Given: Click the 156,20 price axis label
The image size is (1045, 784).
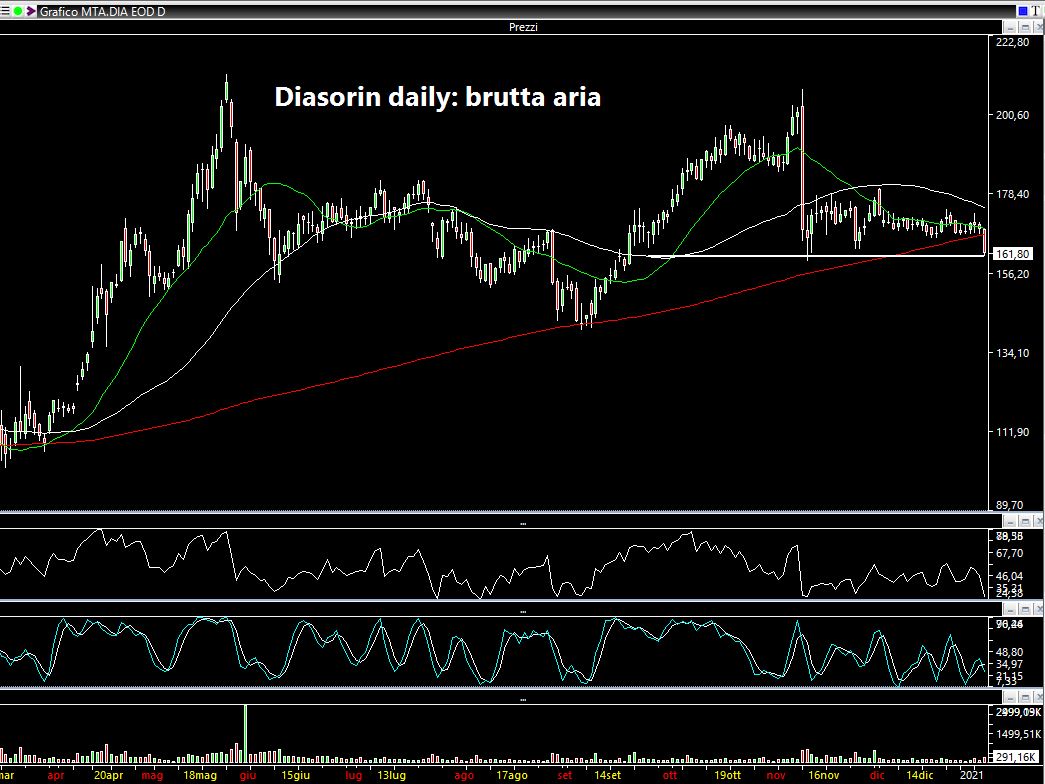Looking at the screenshot, I should [x=1012, y=273].
